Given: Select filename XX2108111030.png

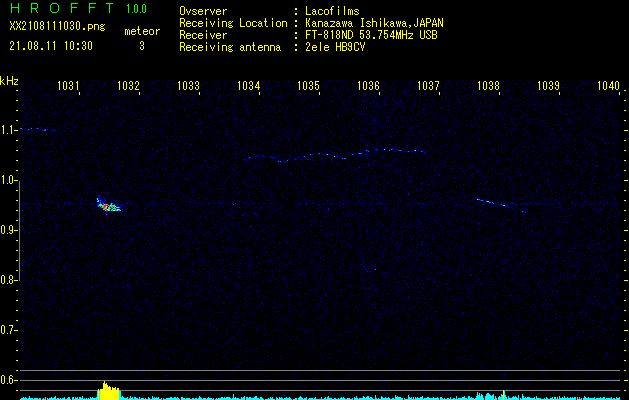Looking at the screenshot, I should tap(57, 27).
